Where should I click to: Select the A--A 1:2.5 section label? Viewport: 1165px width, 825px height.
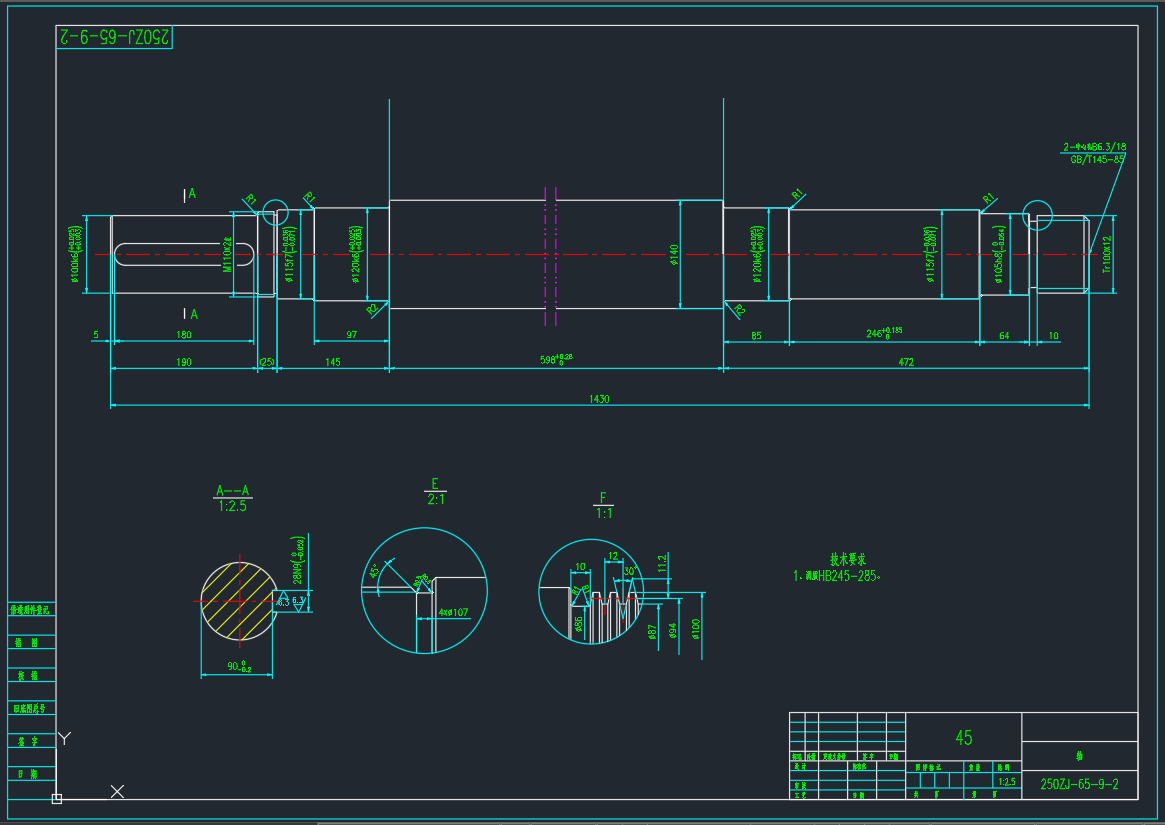(x=232, y=498)
